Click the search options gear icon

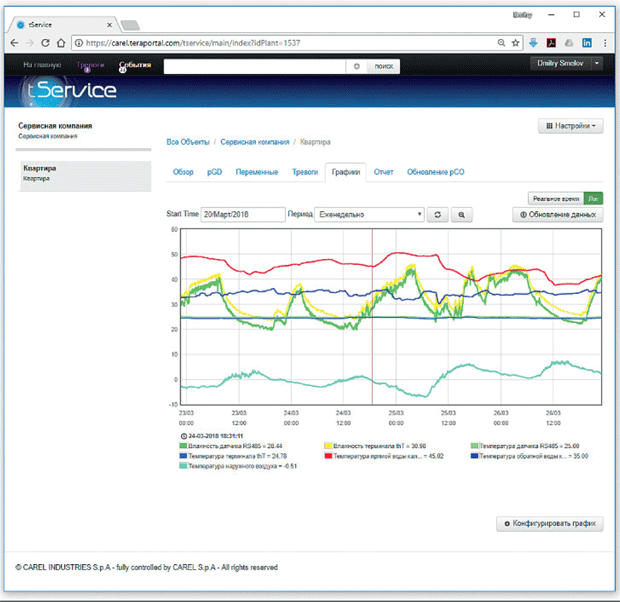click(357, 66)
